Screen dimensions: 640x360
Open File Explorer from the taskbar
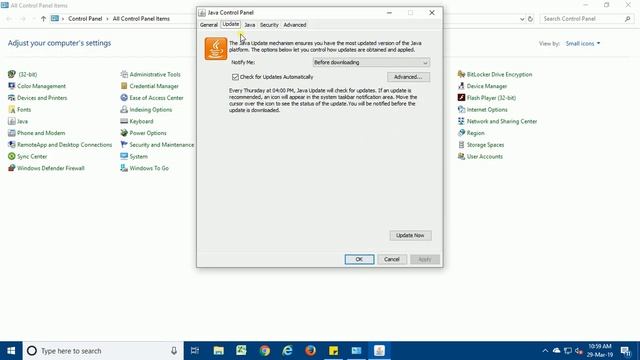click(218, 351)
